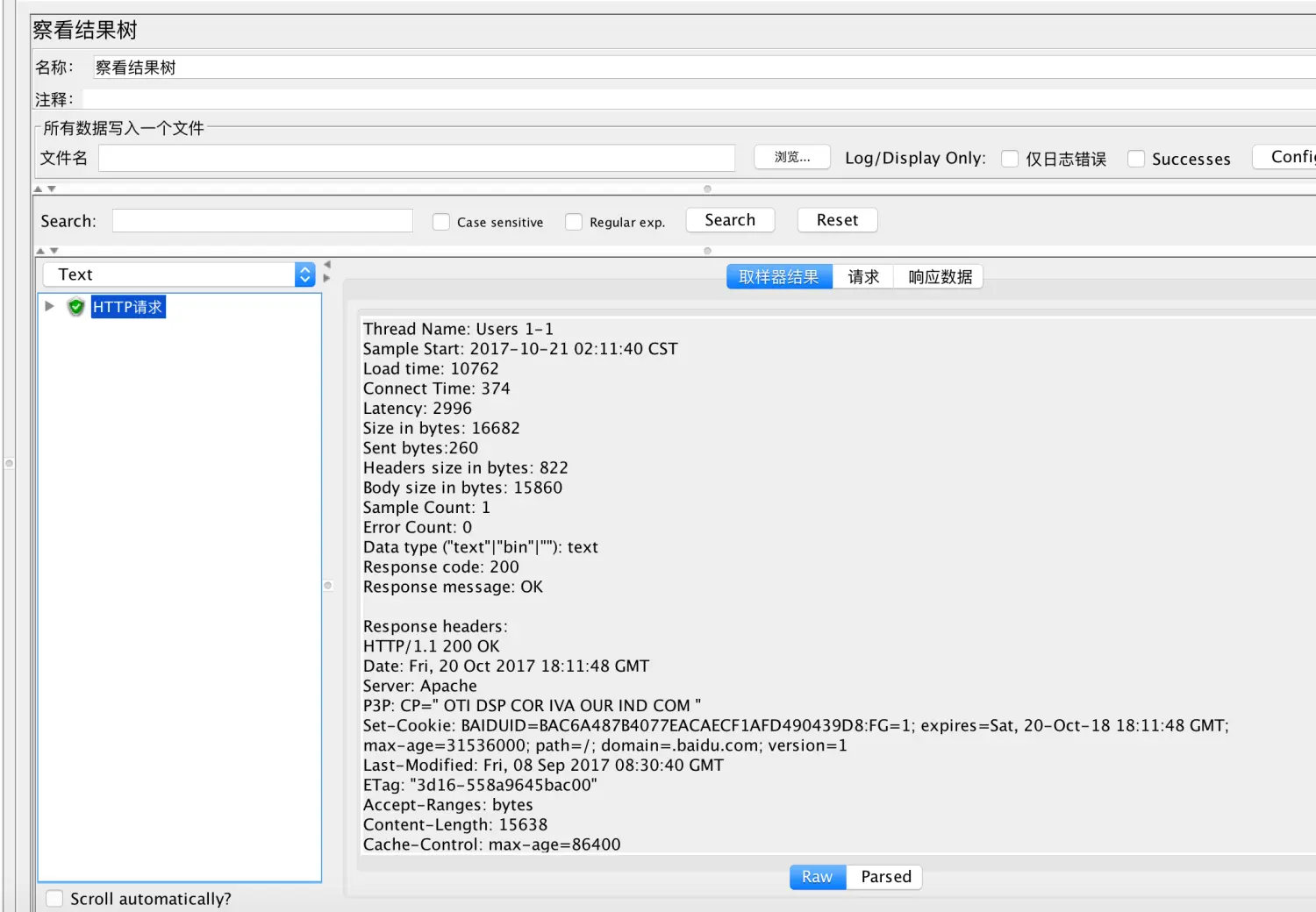Click the Configure button

1285,157
